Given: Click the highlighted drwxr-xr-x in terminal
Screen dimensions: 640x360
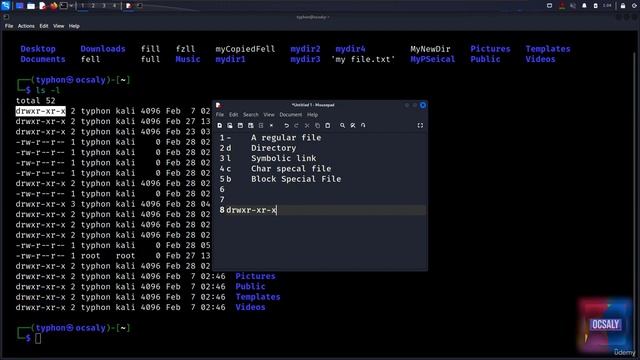Looking at the screenshot, I should click(x=40, y=111).
